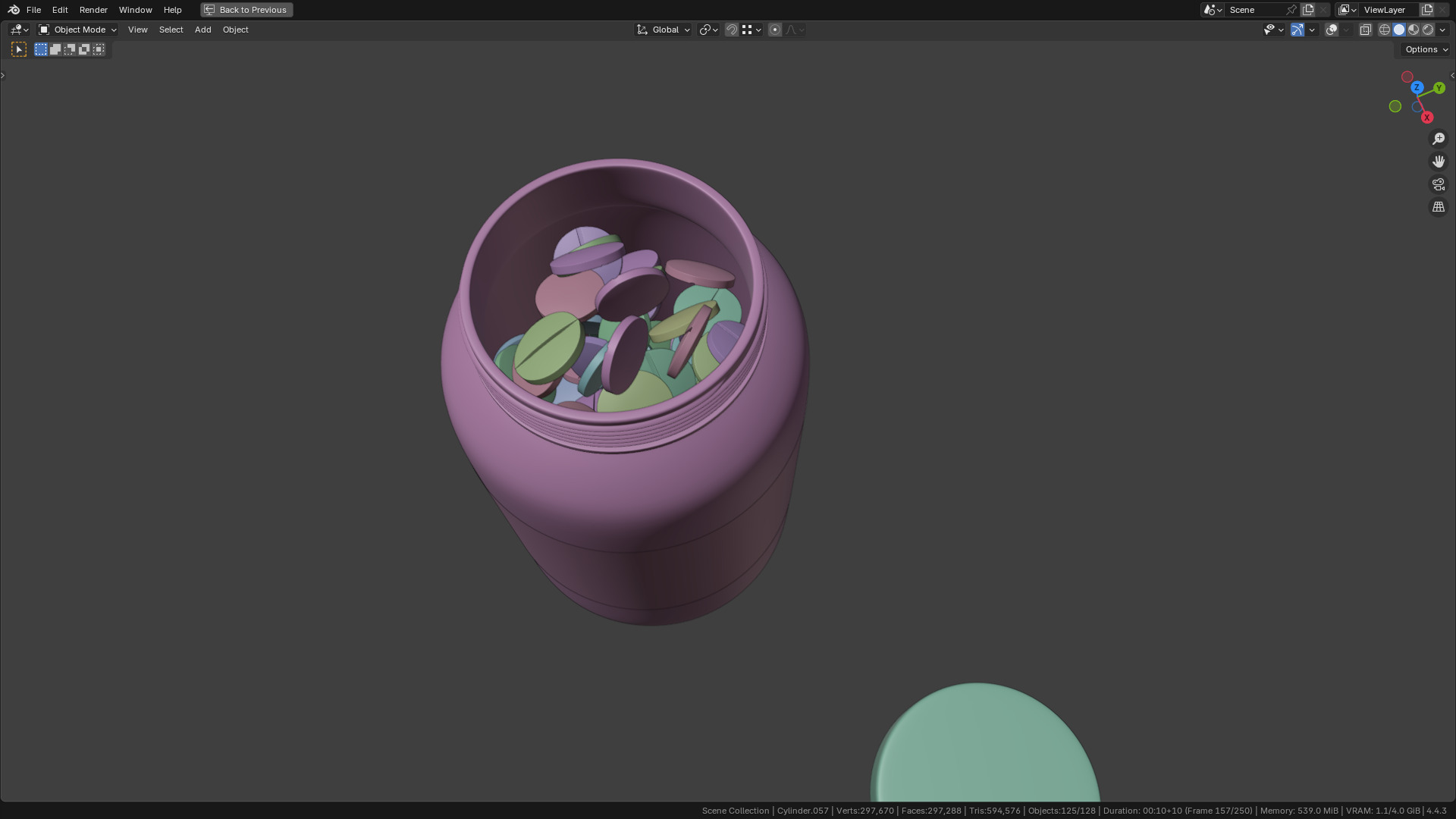Open the Blender logo app menu
This screenshot has height=819, width=1456.
(x=14, y=10)
